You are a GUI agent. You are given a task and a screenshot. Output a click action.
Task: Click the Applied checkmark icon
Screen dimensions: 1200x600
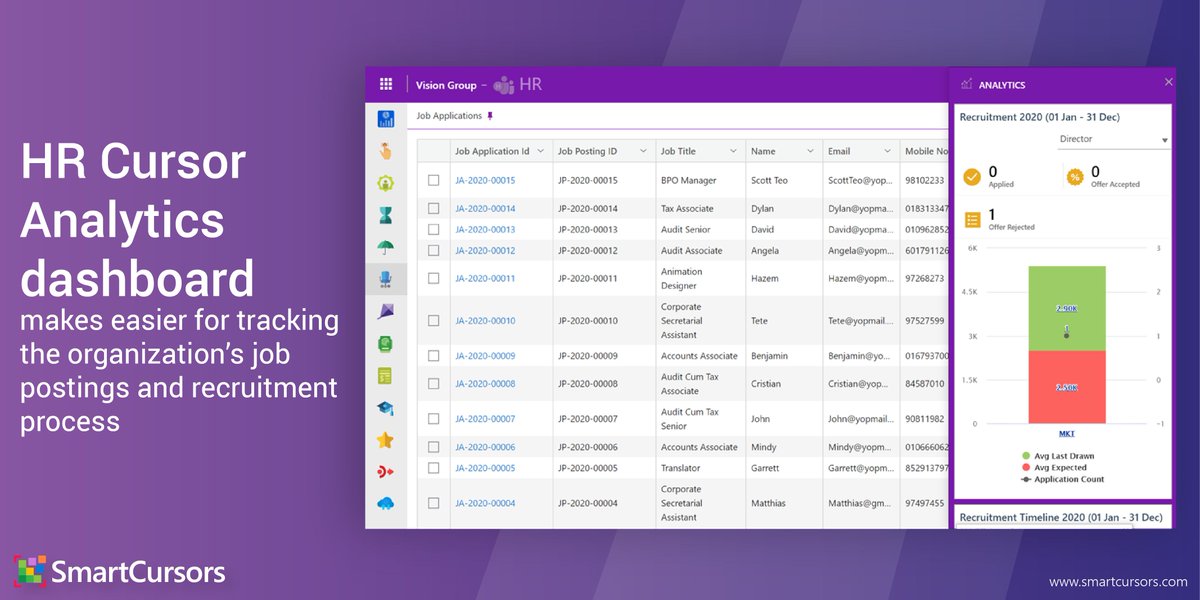coord(971,177)
